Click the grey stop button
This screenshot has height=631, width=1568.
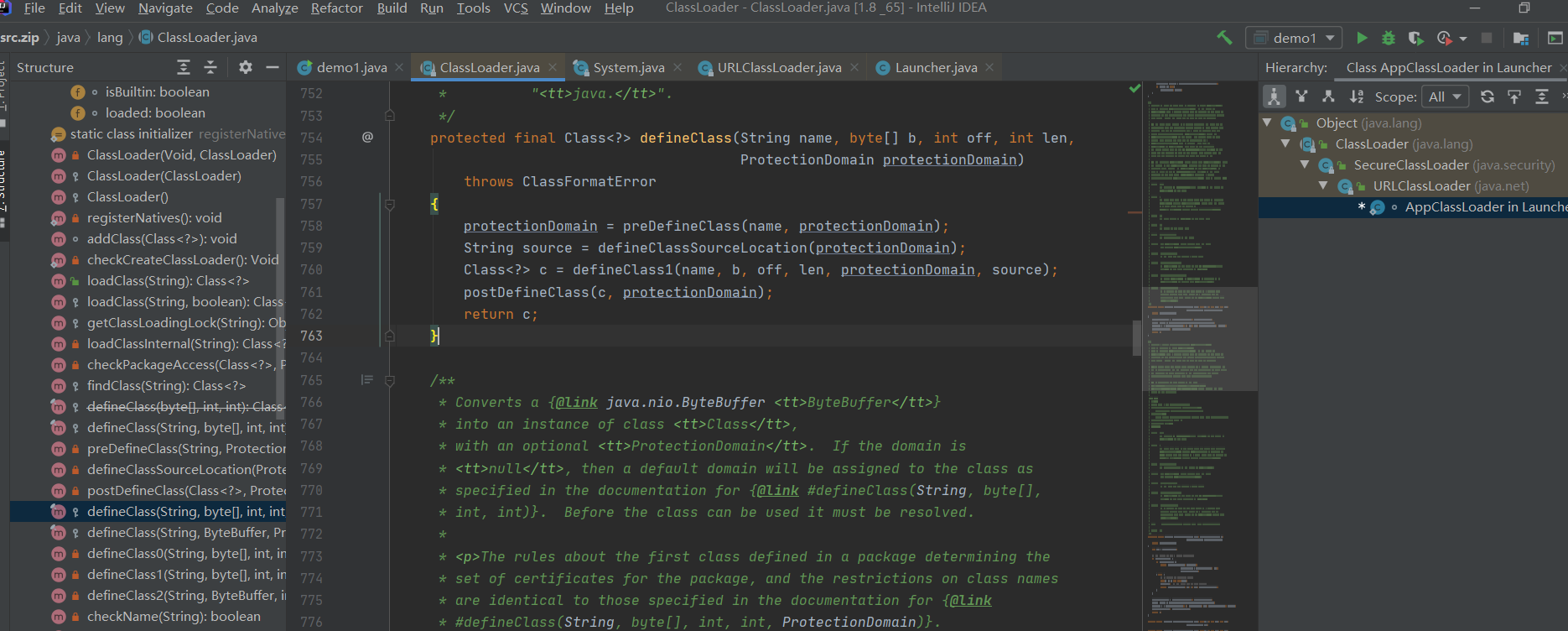pos(1487,38)
